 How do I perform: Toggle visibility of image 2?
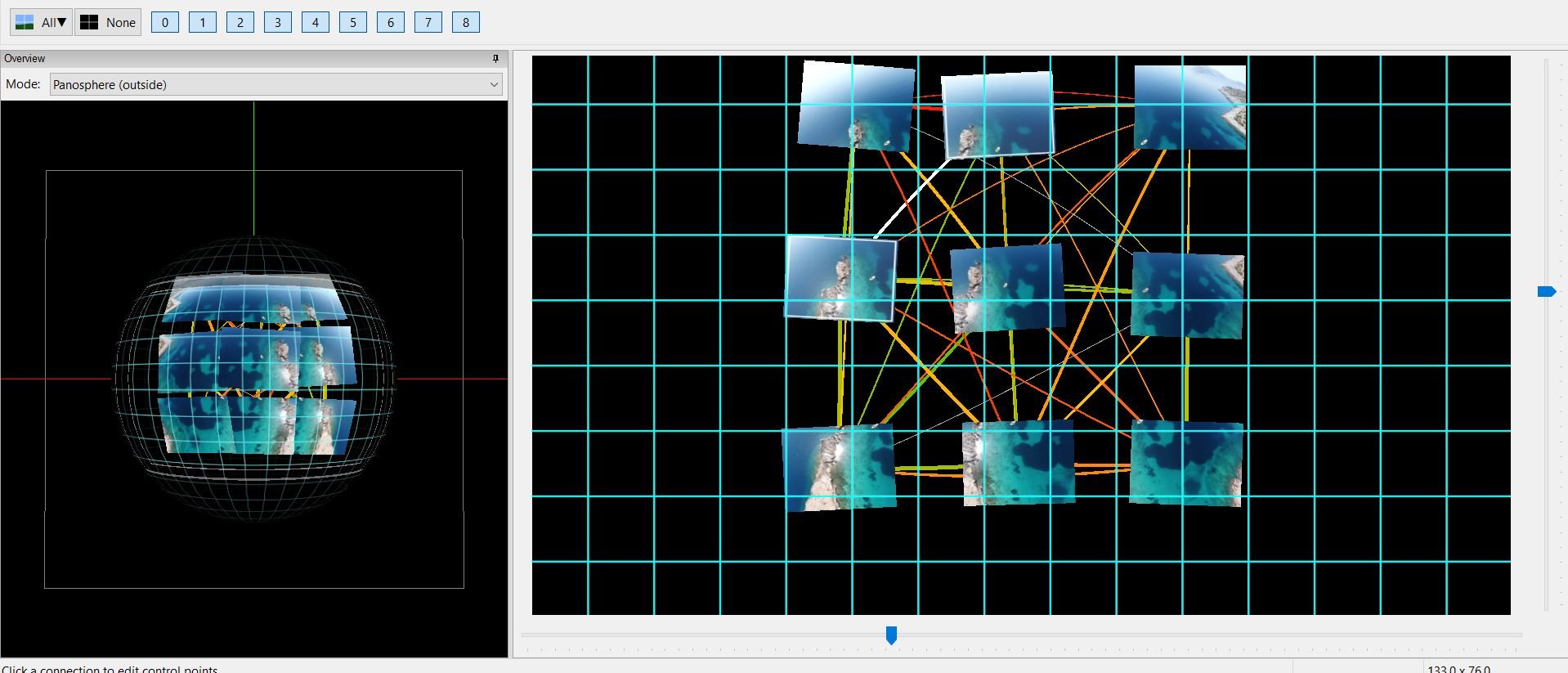pos(240,22)
